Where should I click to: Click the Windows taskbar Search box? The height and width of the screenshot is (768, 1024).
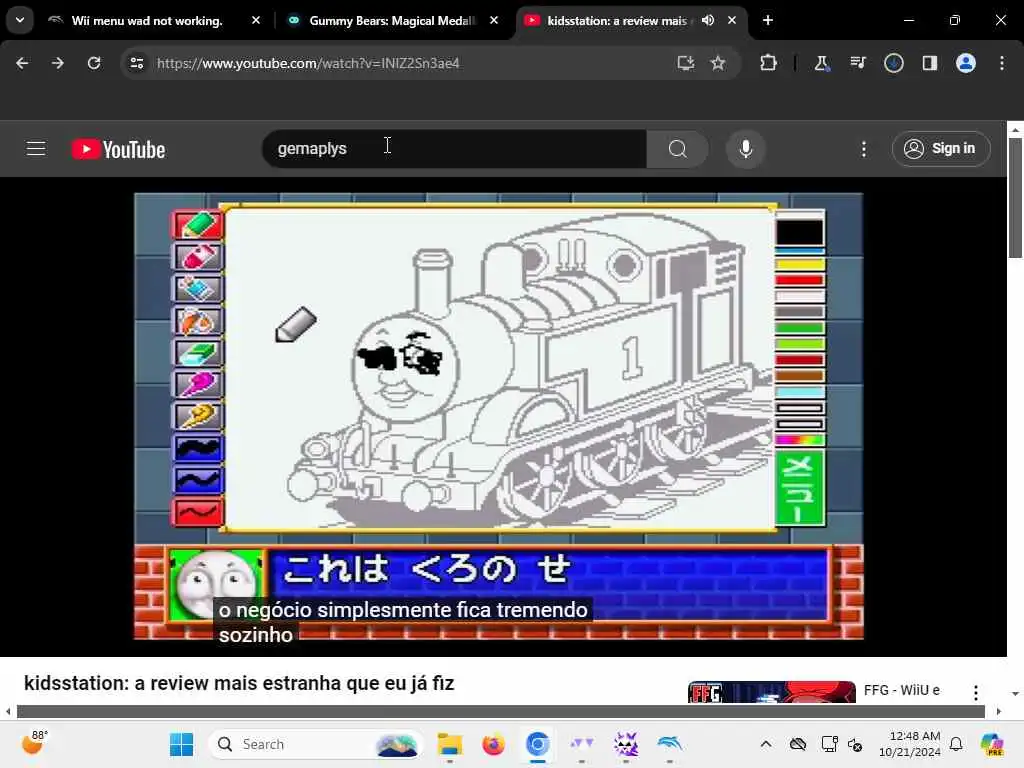click(x=315, y=744)
